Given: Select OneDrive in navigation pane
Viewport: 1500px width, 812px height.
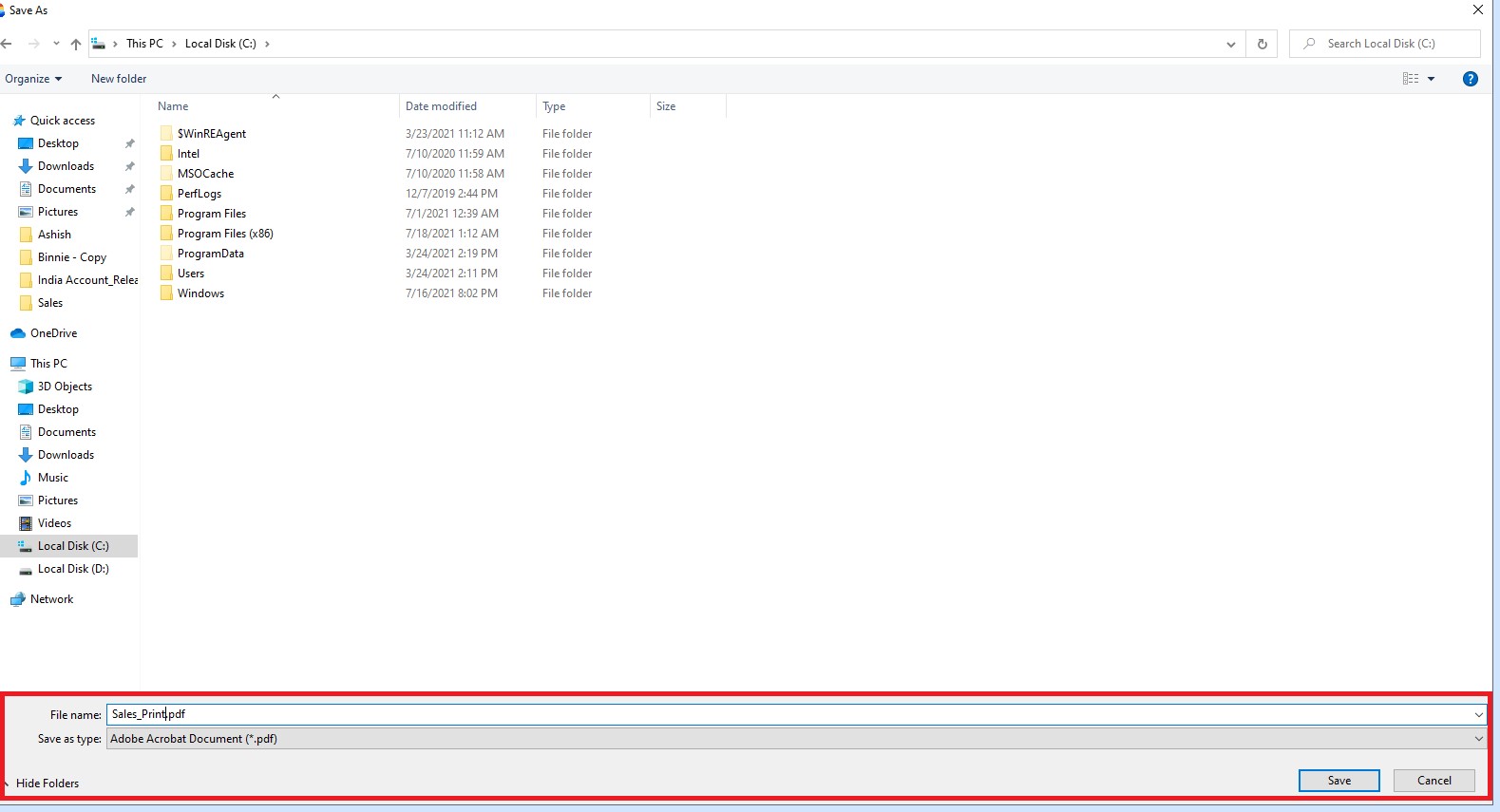Looking at the screenshot, I should pyautogui.click(x=53, y=333).
